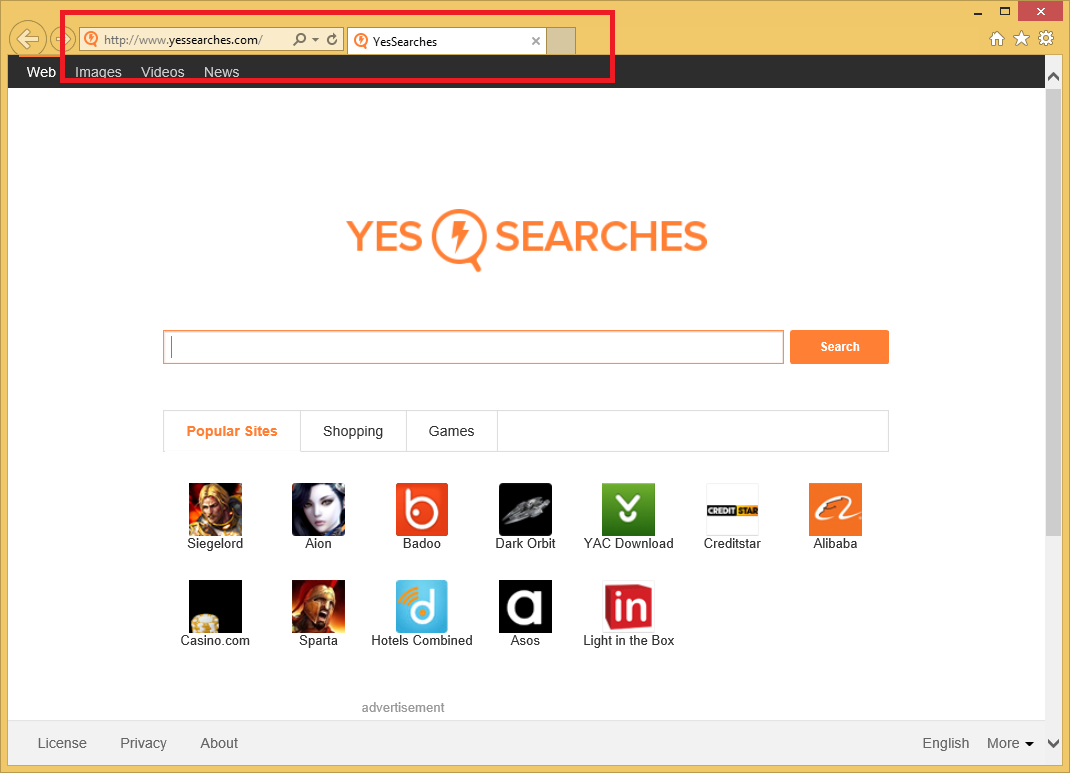Refresh the page with the reload icon

coord(332,39)
